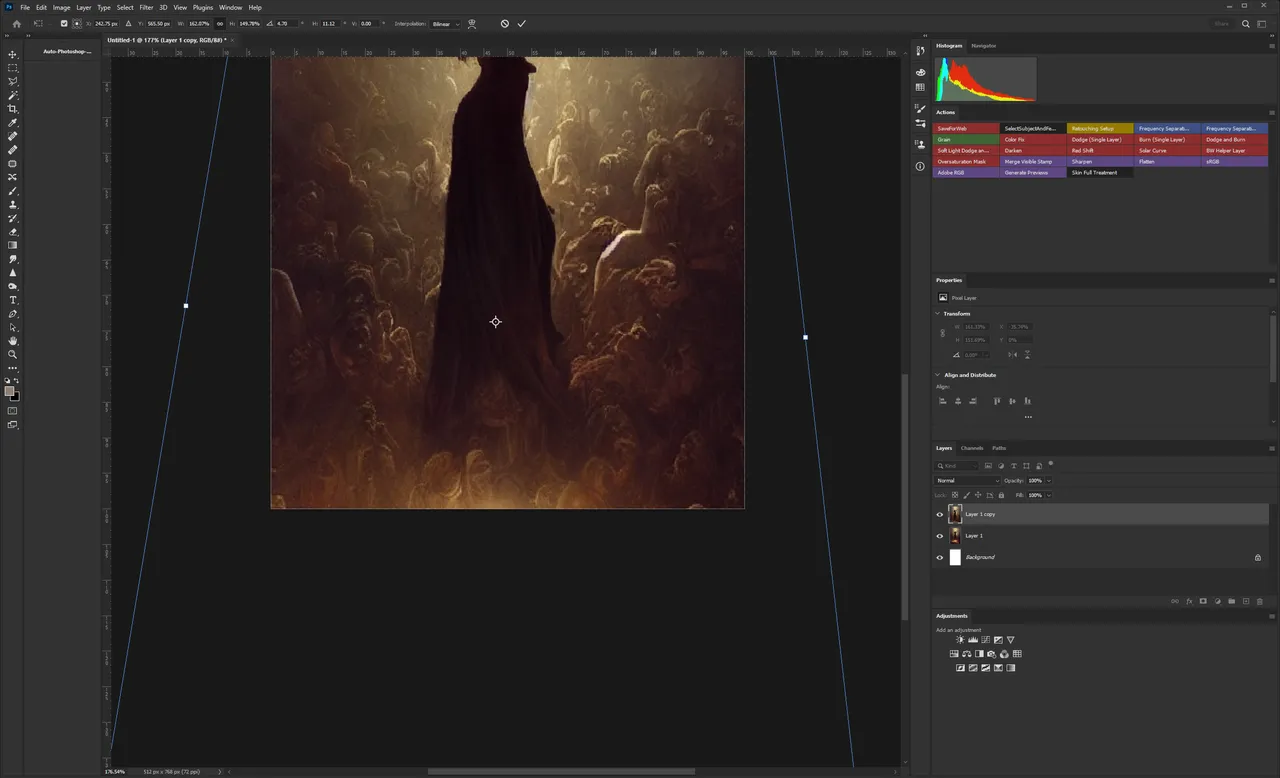Open the Histogram panel menu
The width and height of the screenshot is (1280, 778).
click(x=1271, y=46)
